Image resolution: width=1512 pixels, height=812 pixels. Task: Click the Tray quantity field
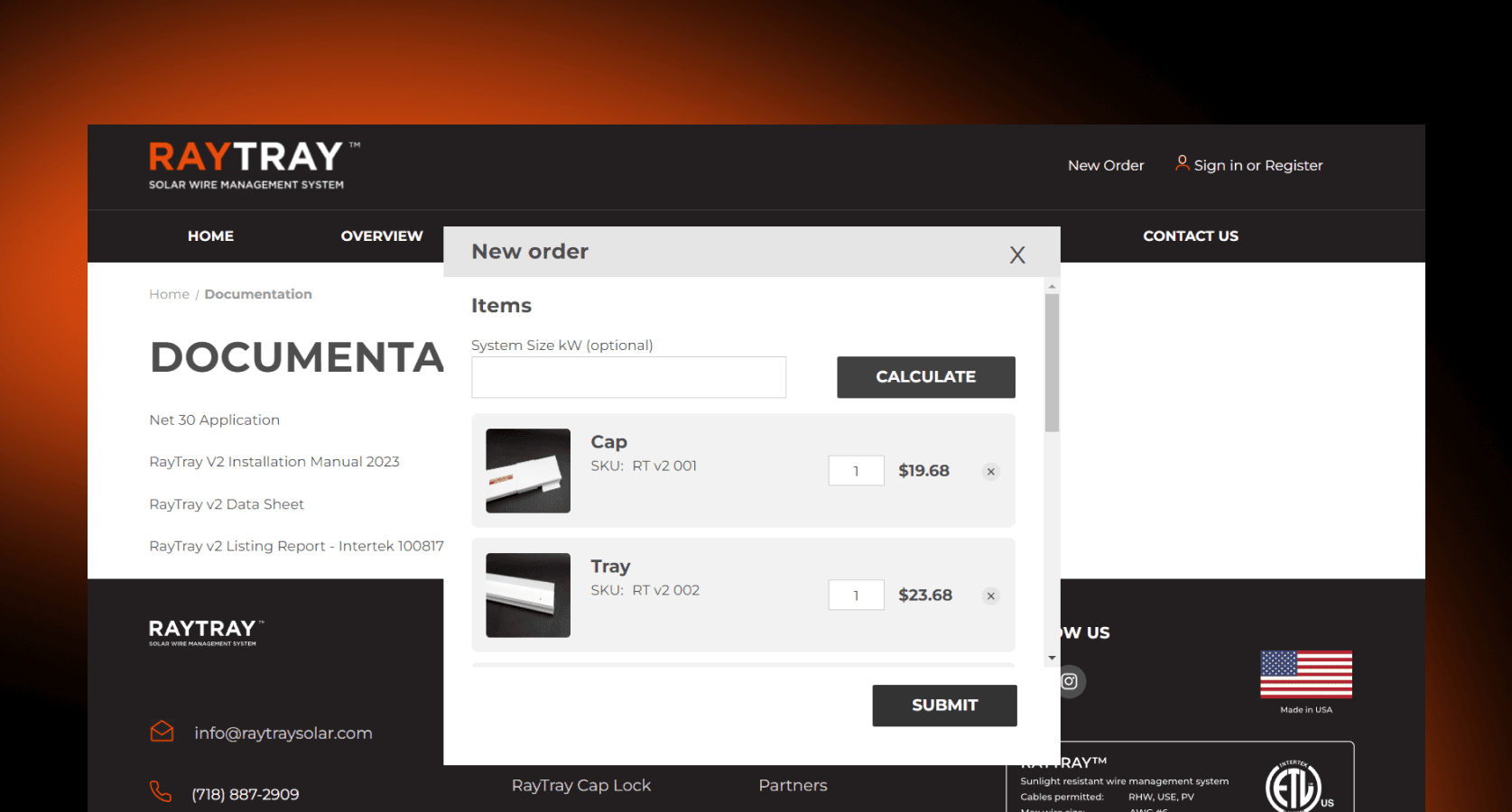(856, 595)
